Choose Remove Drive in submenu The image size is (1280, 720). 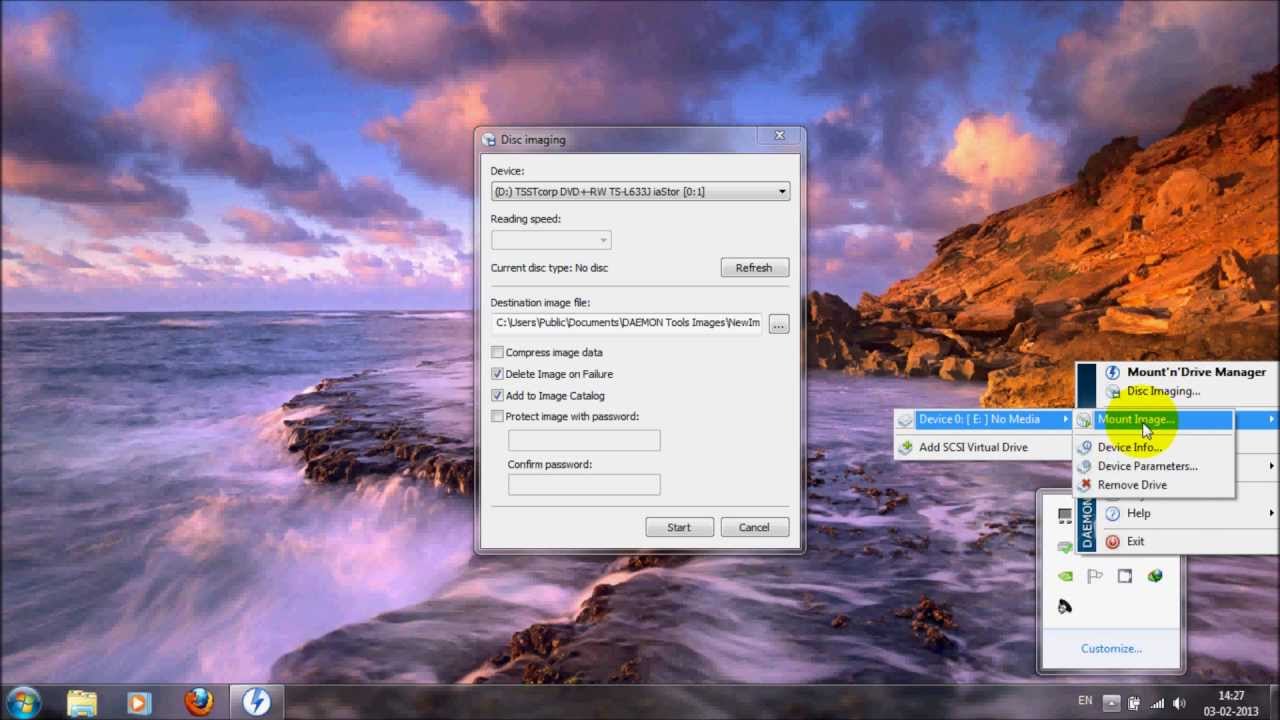point(1154,485)
